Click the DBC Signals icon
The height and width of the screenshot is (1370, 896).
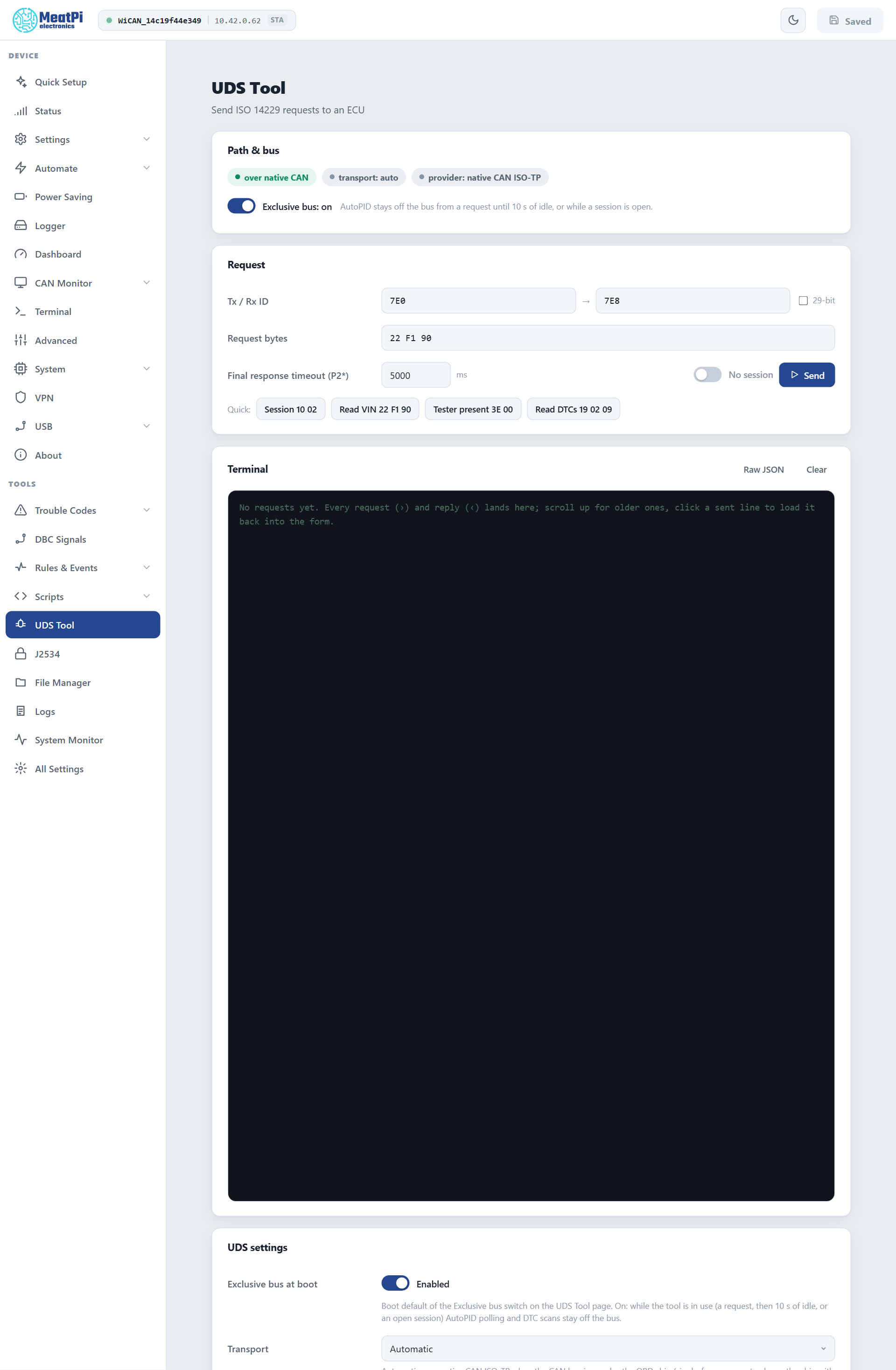(21, 539)
